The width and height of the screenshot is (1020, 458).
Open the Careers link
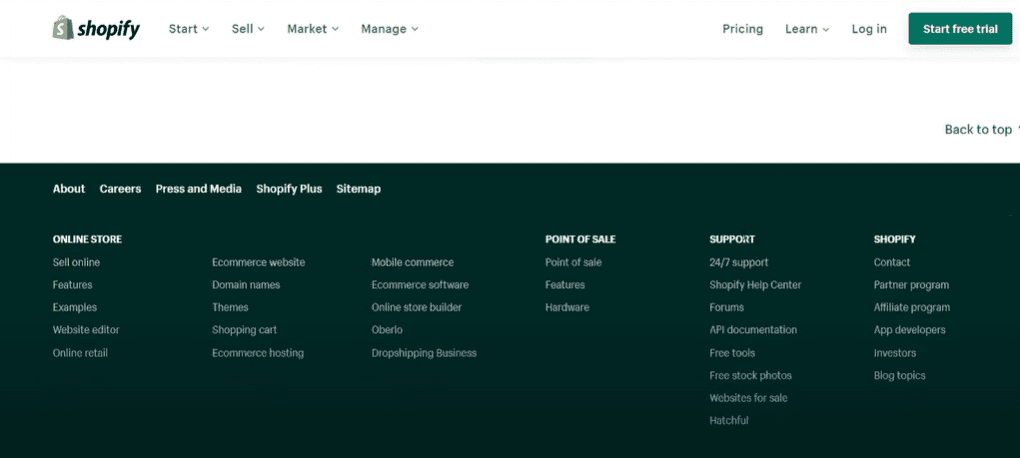click(x=120, y=189)
